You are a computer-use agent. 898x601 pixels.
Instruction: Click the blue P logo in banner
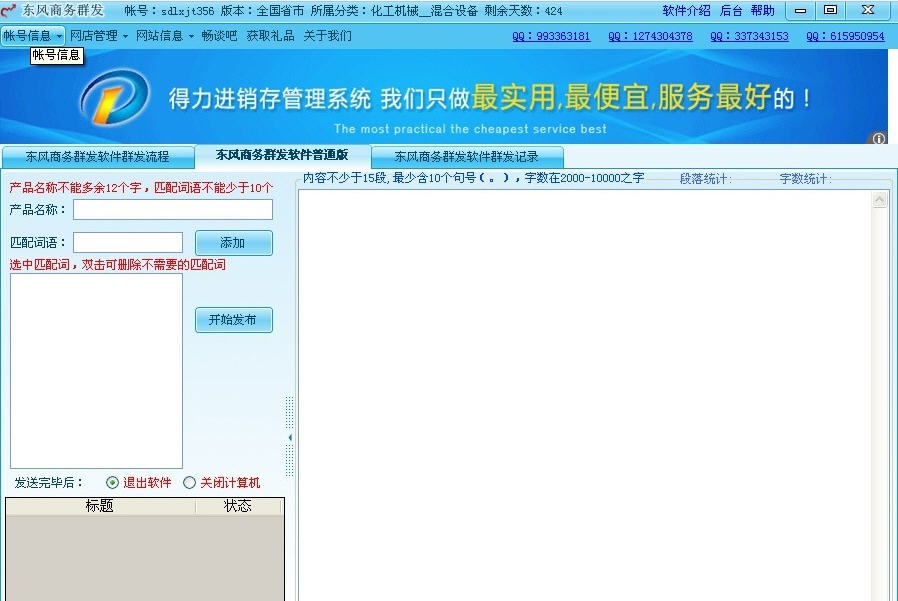point(115,97)
